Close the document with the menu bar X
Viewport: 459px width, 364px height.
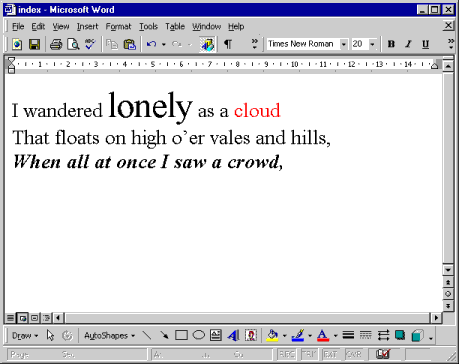coord(449,25)
